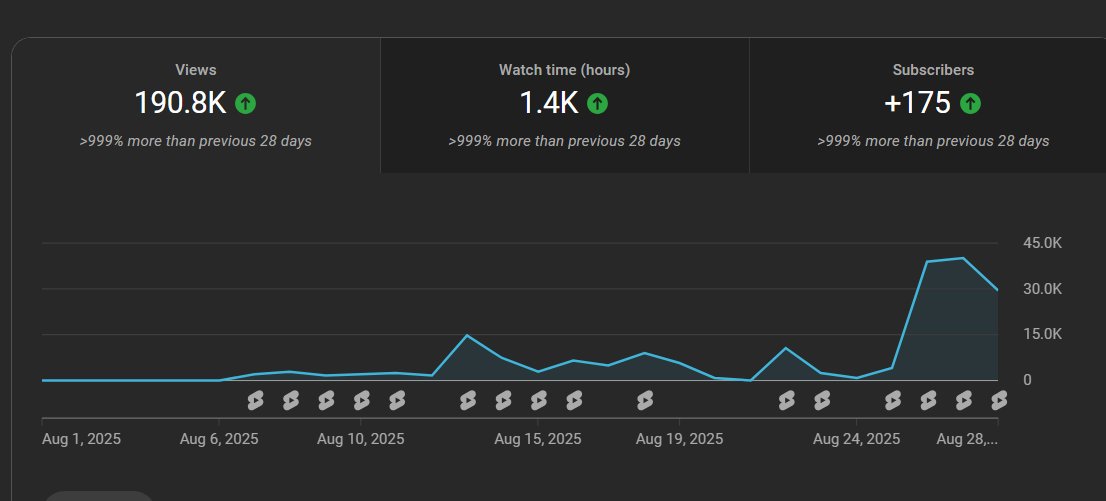
Task: Click the highest peak on the views line
Action: coord(964,258)
